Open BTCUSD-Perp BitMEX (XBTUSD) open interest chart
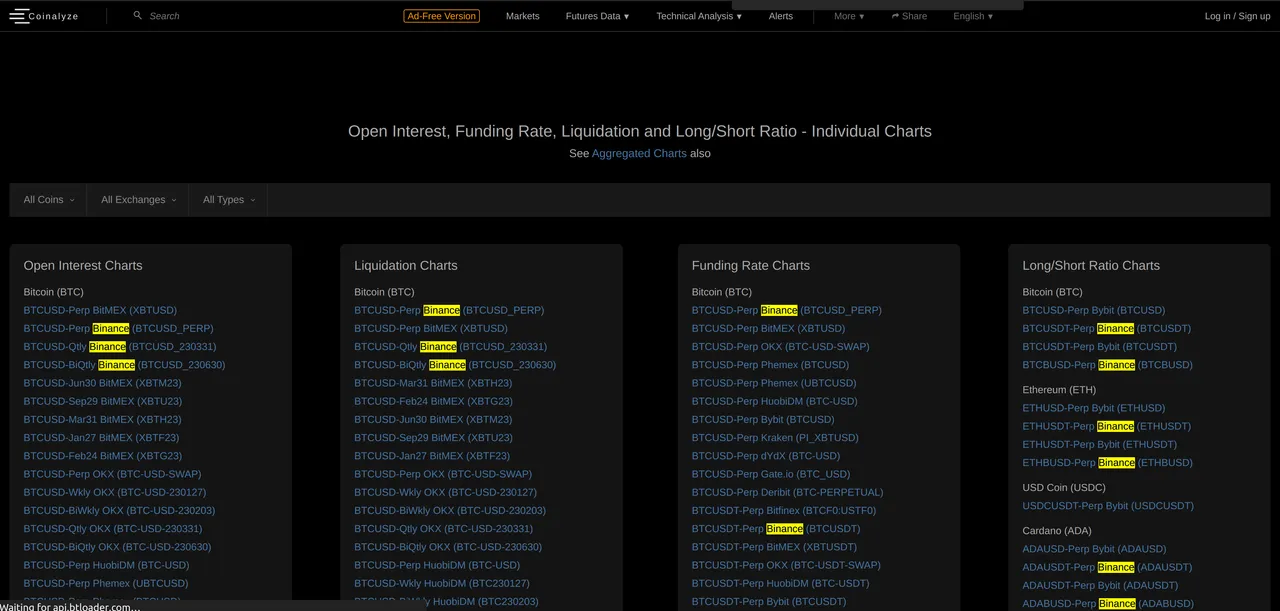 pyautogui.click(x=100, y=310)
